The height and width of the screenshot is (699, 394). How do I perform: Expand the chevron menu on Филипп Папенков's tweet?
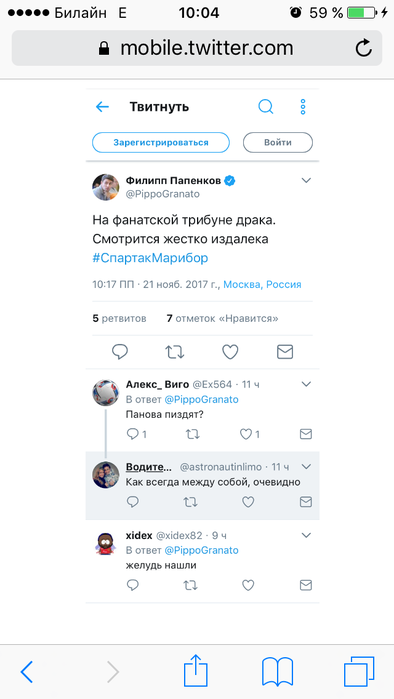point(306,181)
